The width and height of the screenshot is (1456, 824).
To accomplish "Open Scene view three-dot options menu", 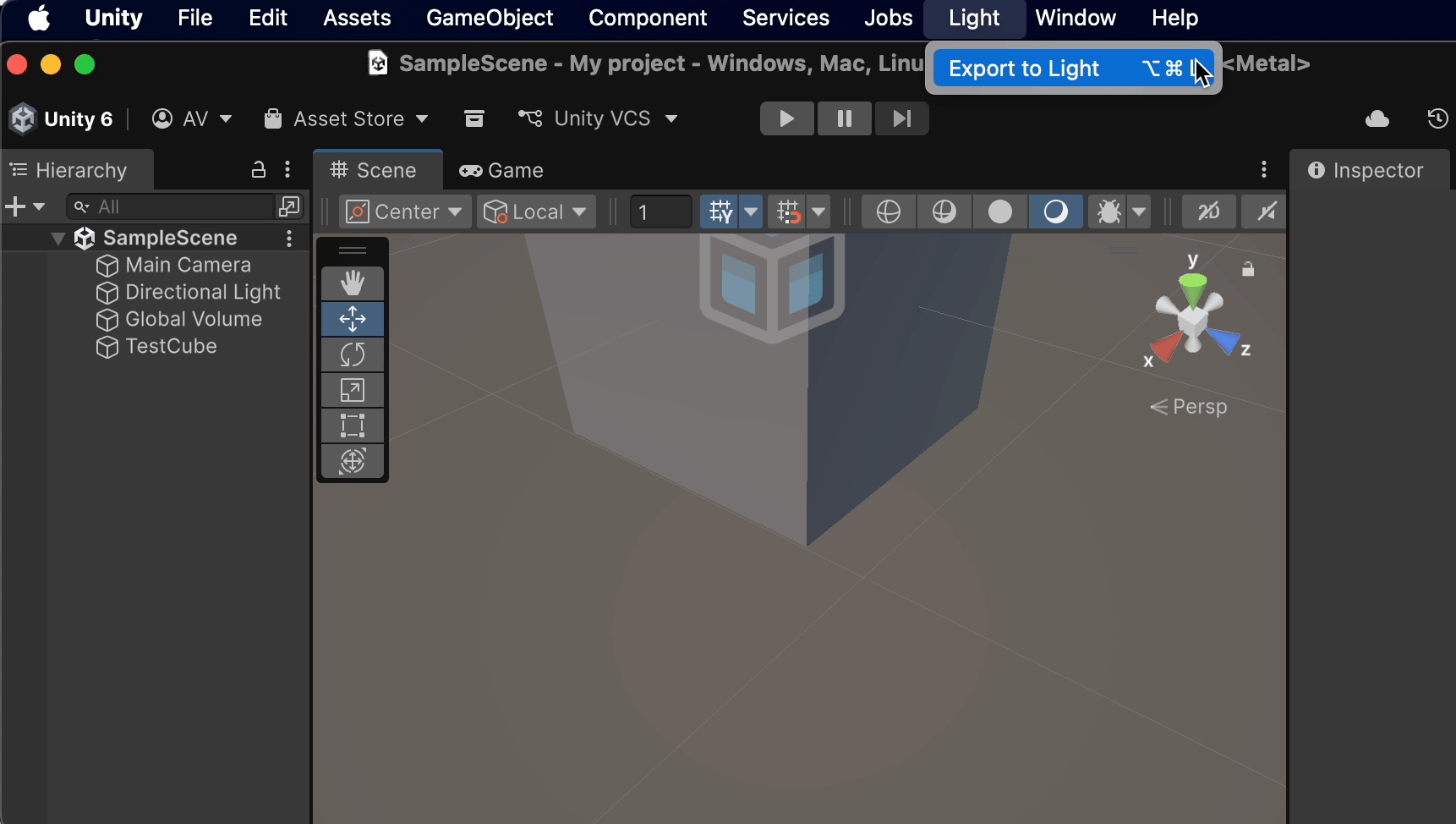I will [x=1264, y=170].
